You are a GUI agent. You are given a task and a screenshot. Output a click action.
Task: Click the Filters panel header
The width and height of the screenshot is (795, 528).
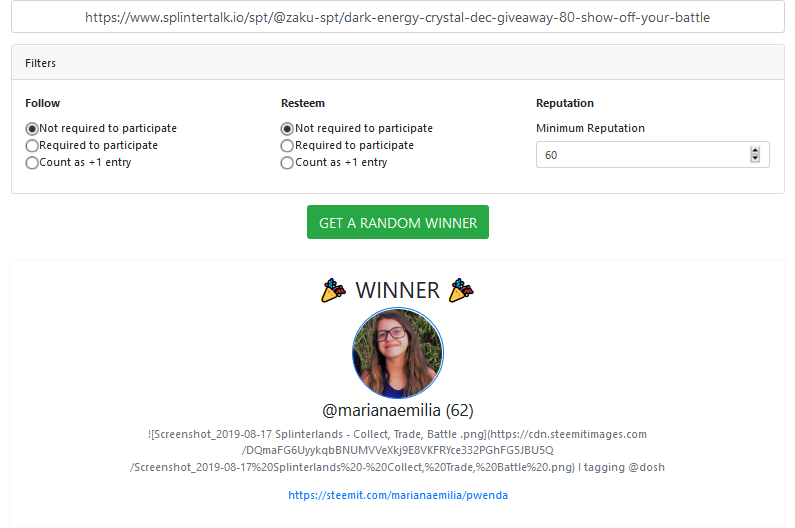click(398, 62)
